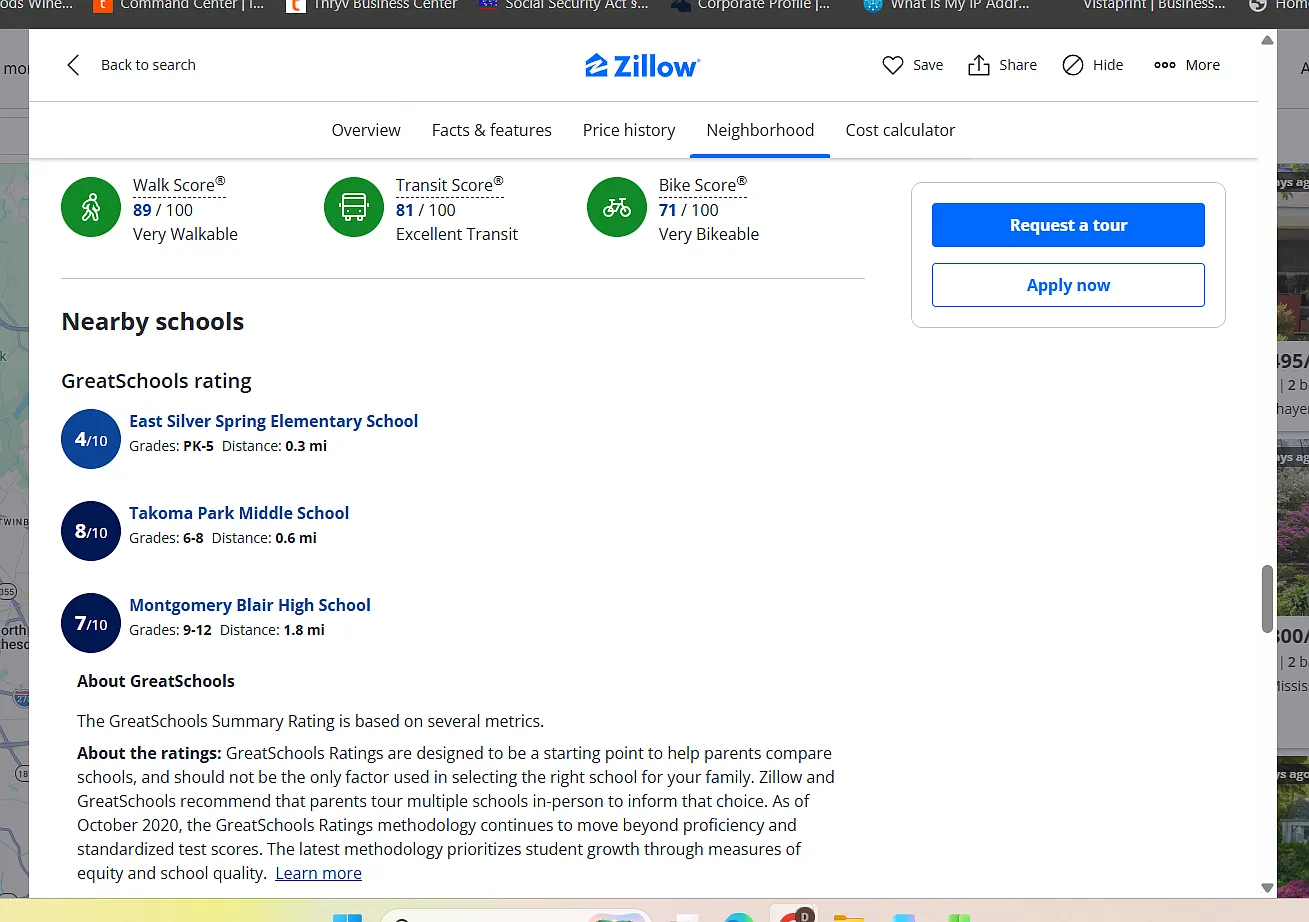Click the Summary Rating description sentence
The image size is (1309, 922).
tap(311, 721)
